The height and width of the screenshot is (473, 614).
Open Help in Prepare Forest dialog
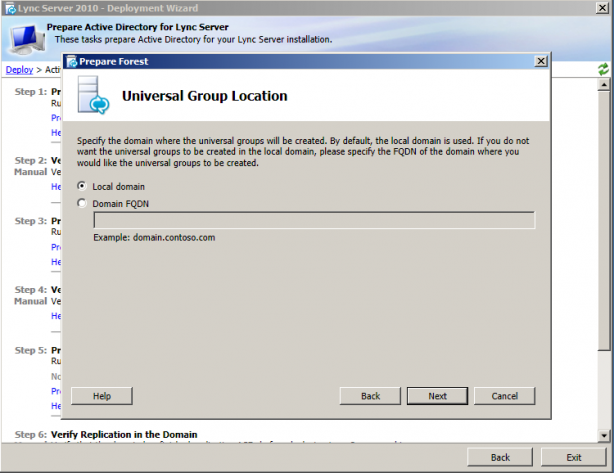tap(102, 396)
